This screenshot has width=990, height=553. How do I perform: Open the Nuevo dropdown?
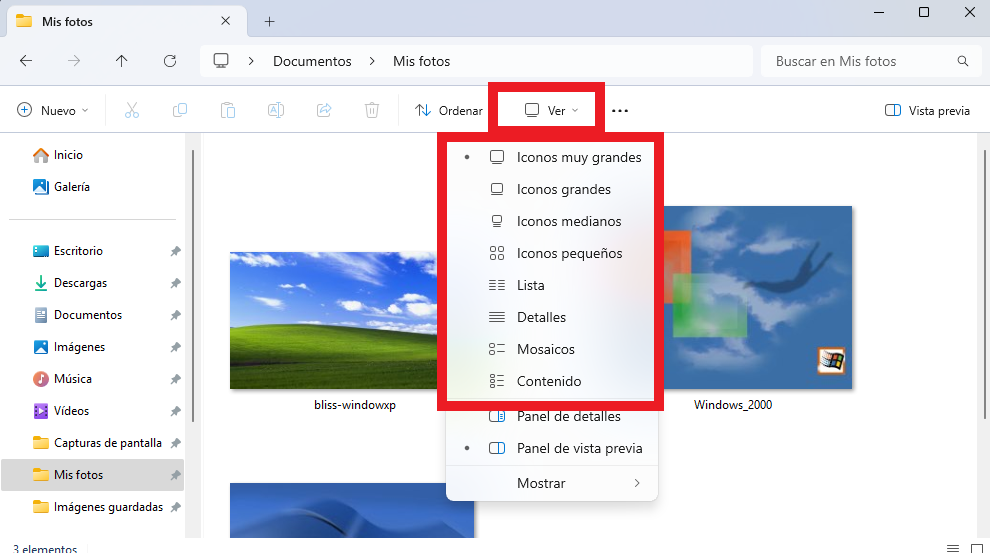[x=52, y=110]
